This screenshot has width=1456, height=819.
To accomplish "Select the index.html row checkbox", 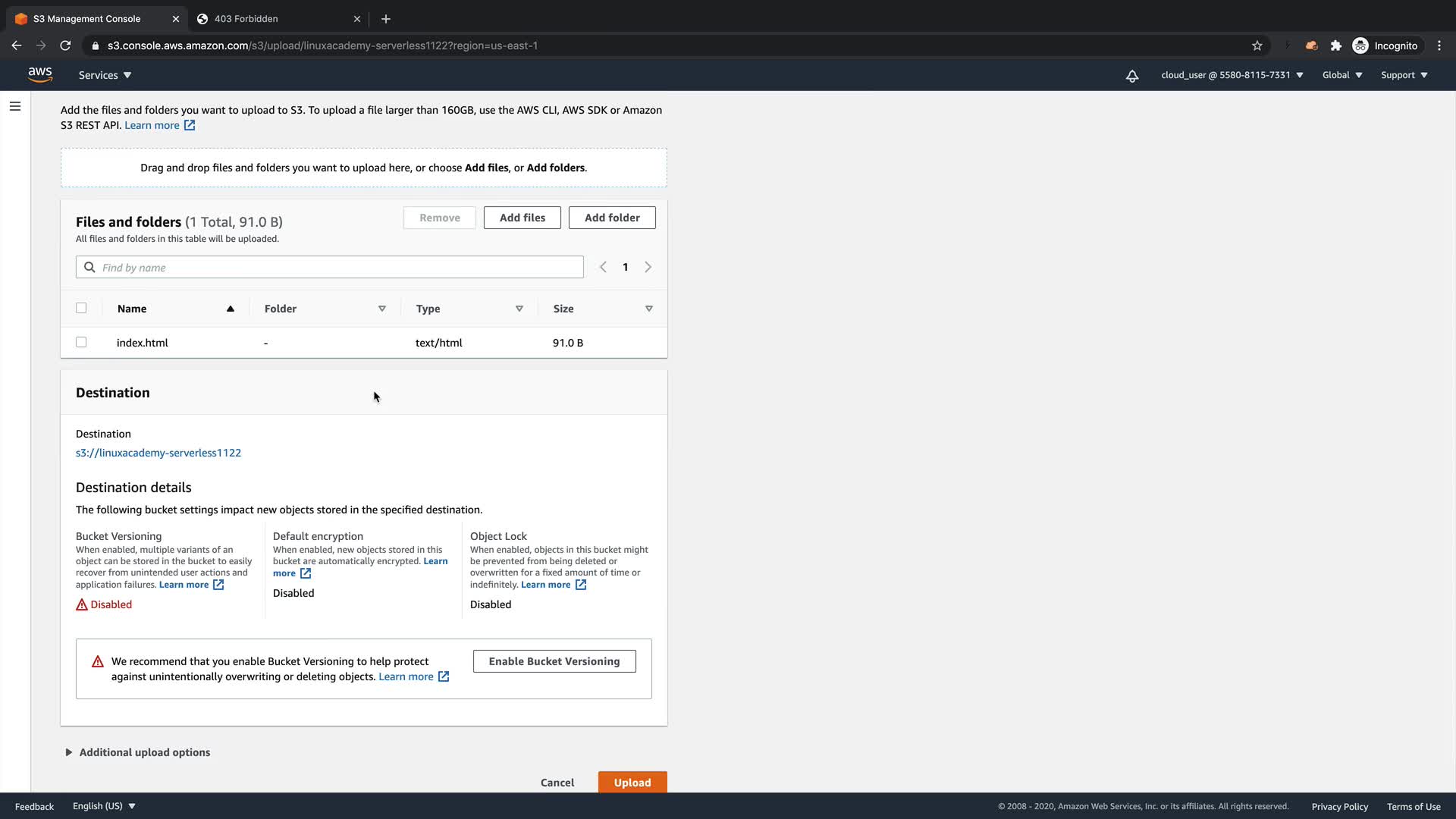I will tap(81, 342).
